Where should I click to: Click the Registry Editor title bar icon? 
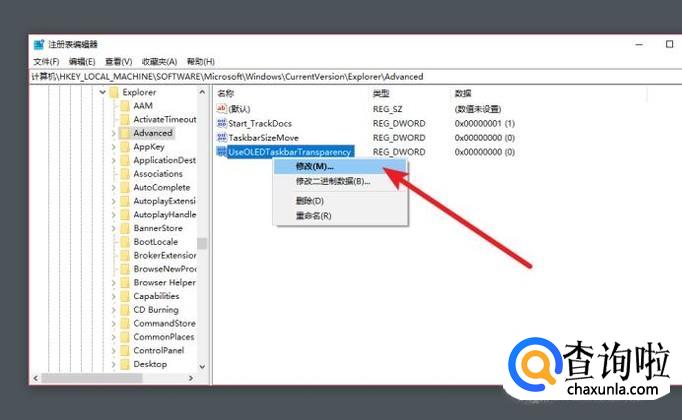coord(39,44)
